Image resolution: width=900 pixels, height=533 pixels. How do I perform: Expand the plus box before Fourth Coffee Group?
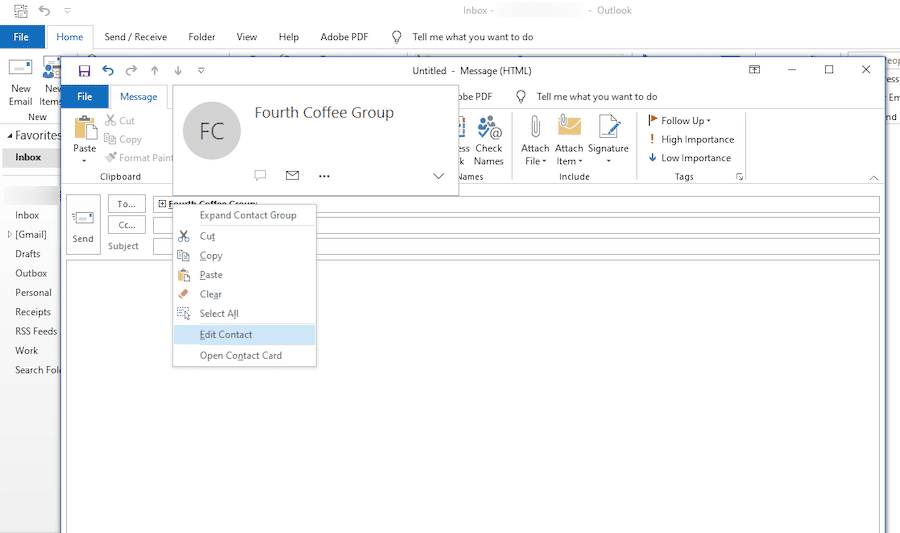click(x=162, y=204)
